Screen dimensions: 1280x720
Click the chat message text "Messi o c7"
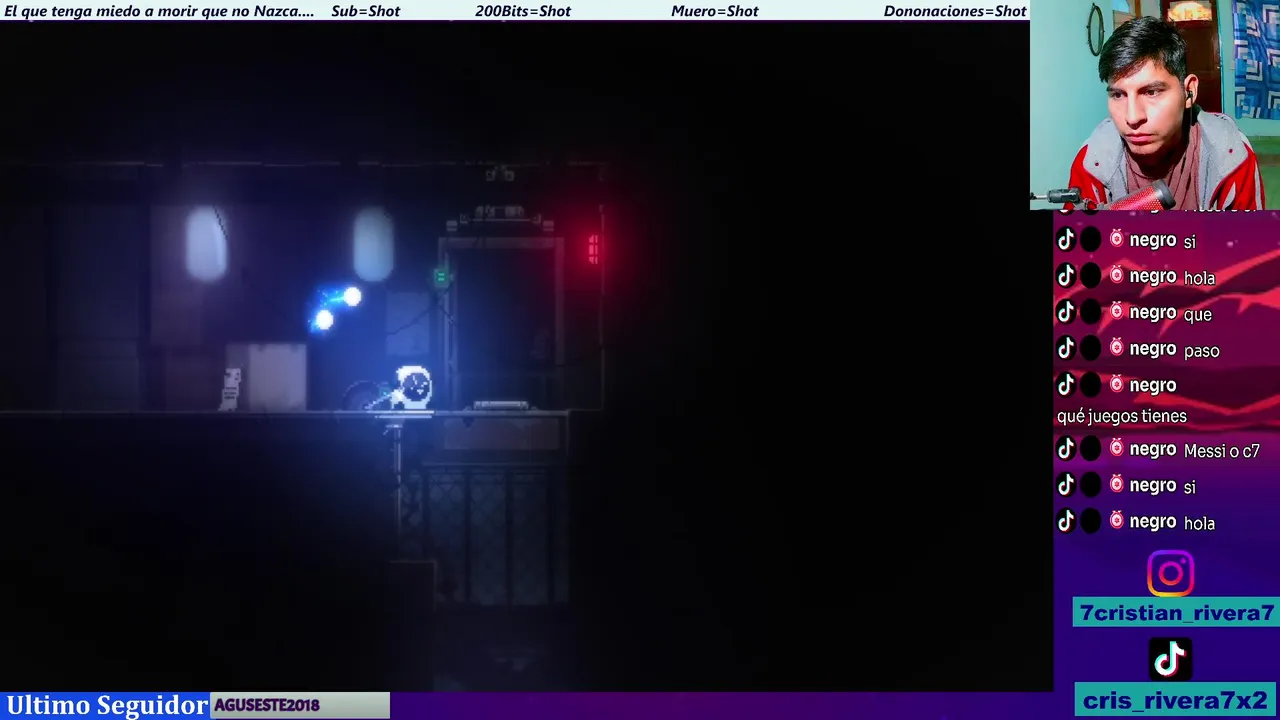pyautogui.click(x=1221, y=451)
